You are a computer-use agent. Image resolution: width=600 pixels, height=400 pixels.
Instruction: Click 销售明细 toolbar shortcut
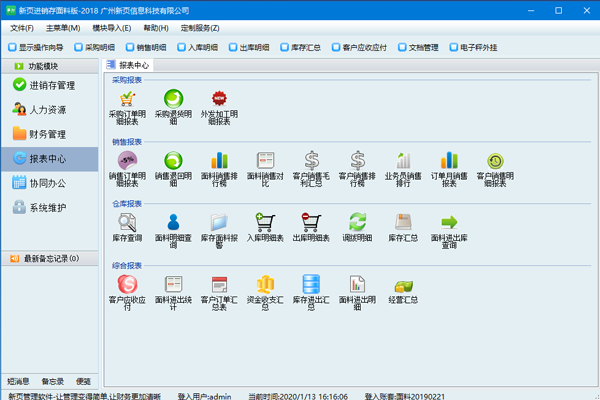click(146, 47)
